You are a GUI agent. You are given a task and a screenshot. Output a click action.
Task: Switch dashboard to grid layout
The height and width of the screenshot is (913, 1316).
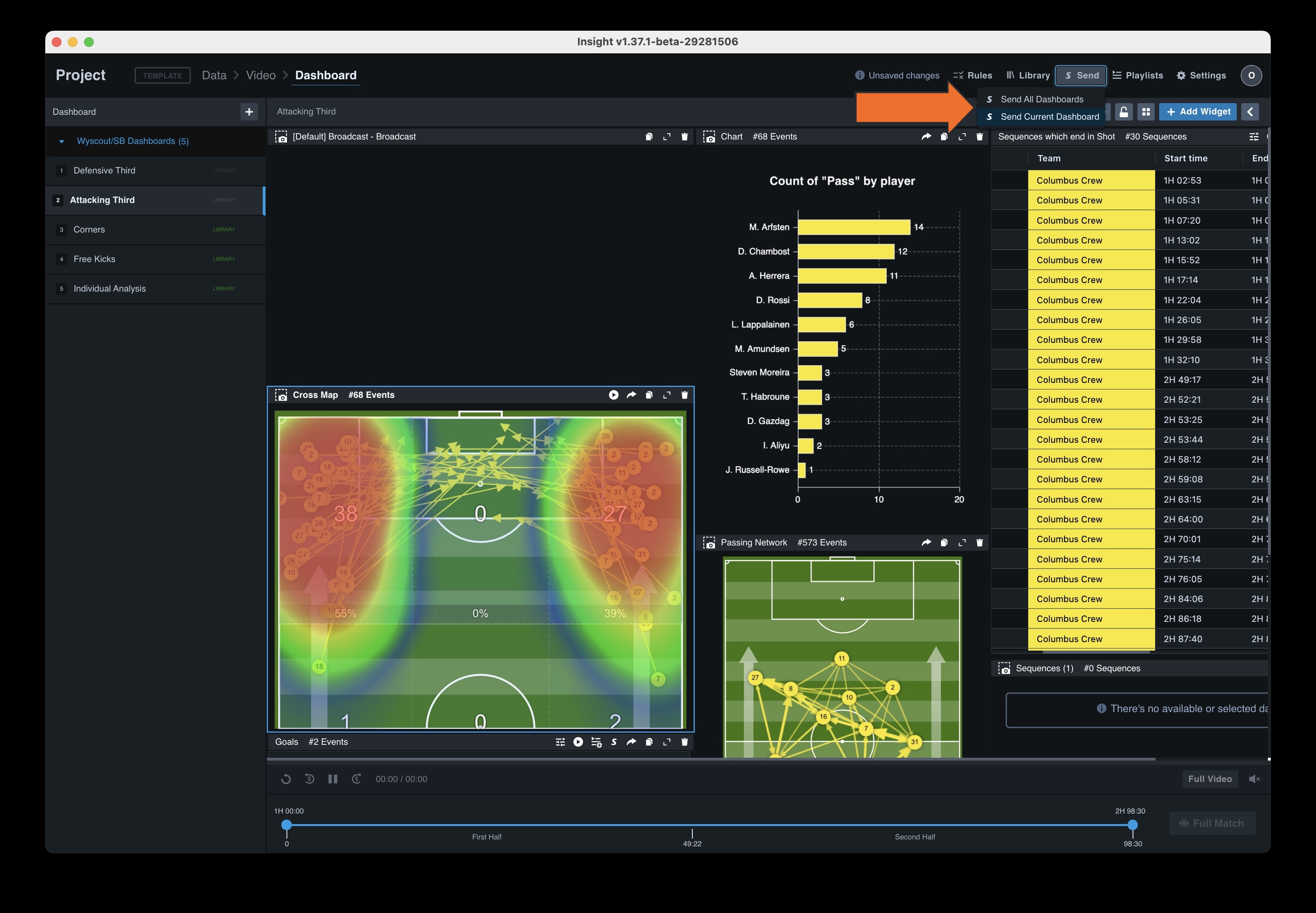(x=1146, y=112)
